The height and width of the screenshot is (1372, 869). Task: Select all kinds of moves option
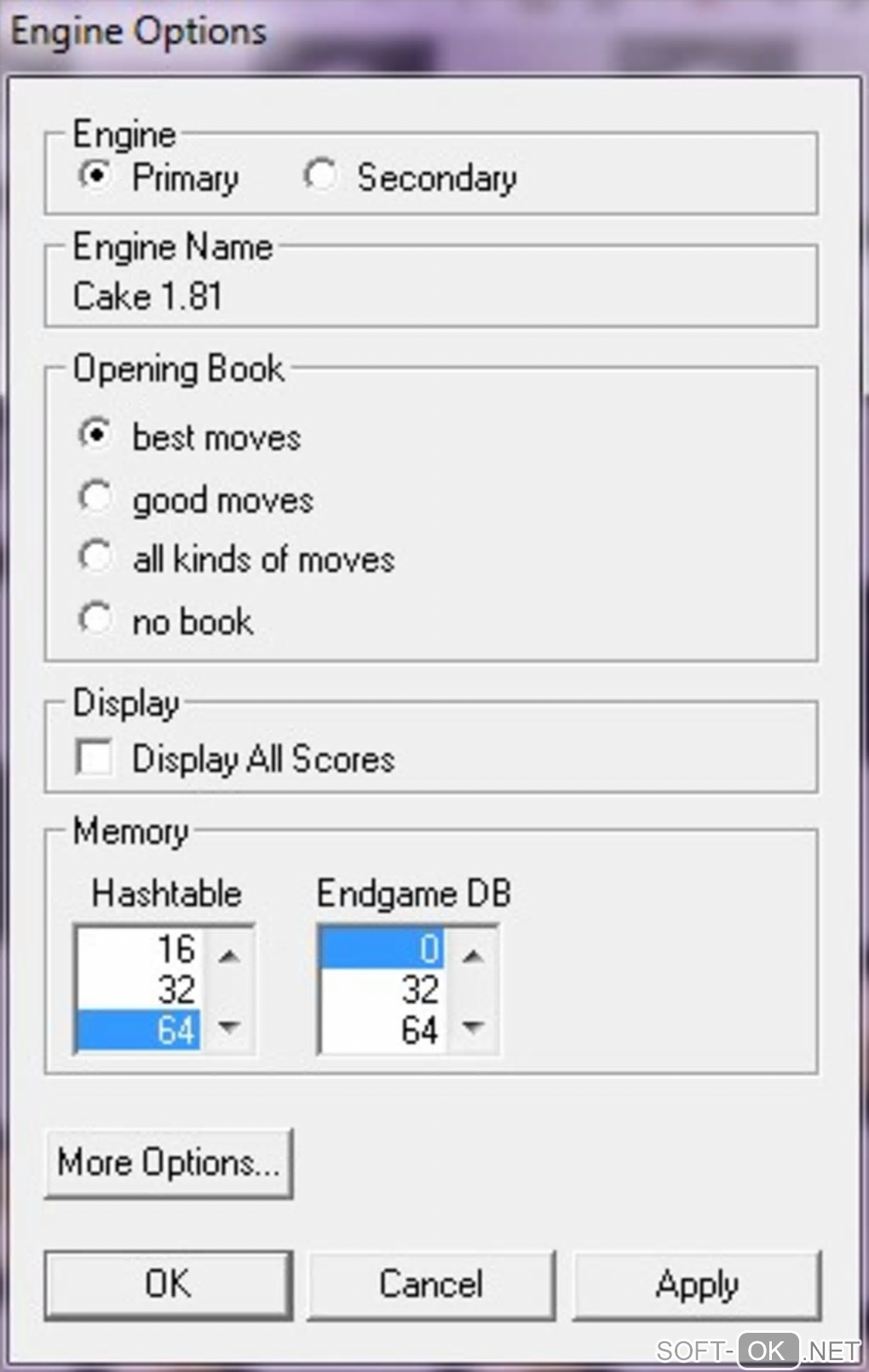coord(95,558)
